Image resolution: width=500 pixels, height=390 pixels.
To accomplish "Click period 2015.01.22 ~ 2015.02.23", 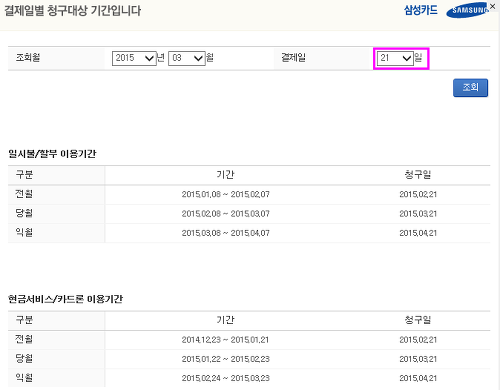I will point(226,359).
